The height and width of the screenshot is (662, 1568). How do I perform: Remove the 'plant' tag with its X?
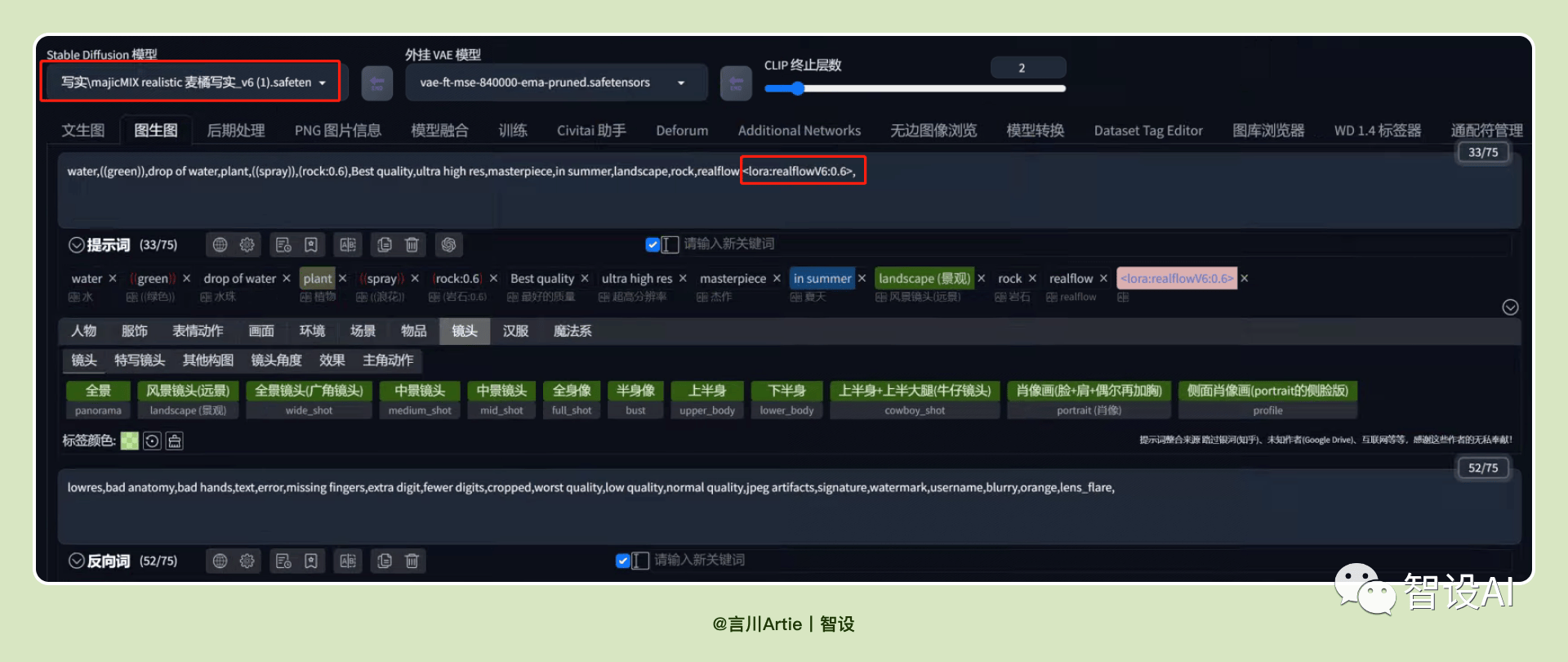[x=343, y=279]
